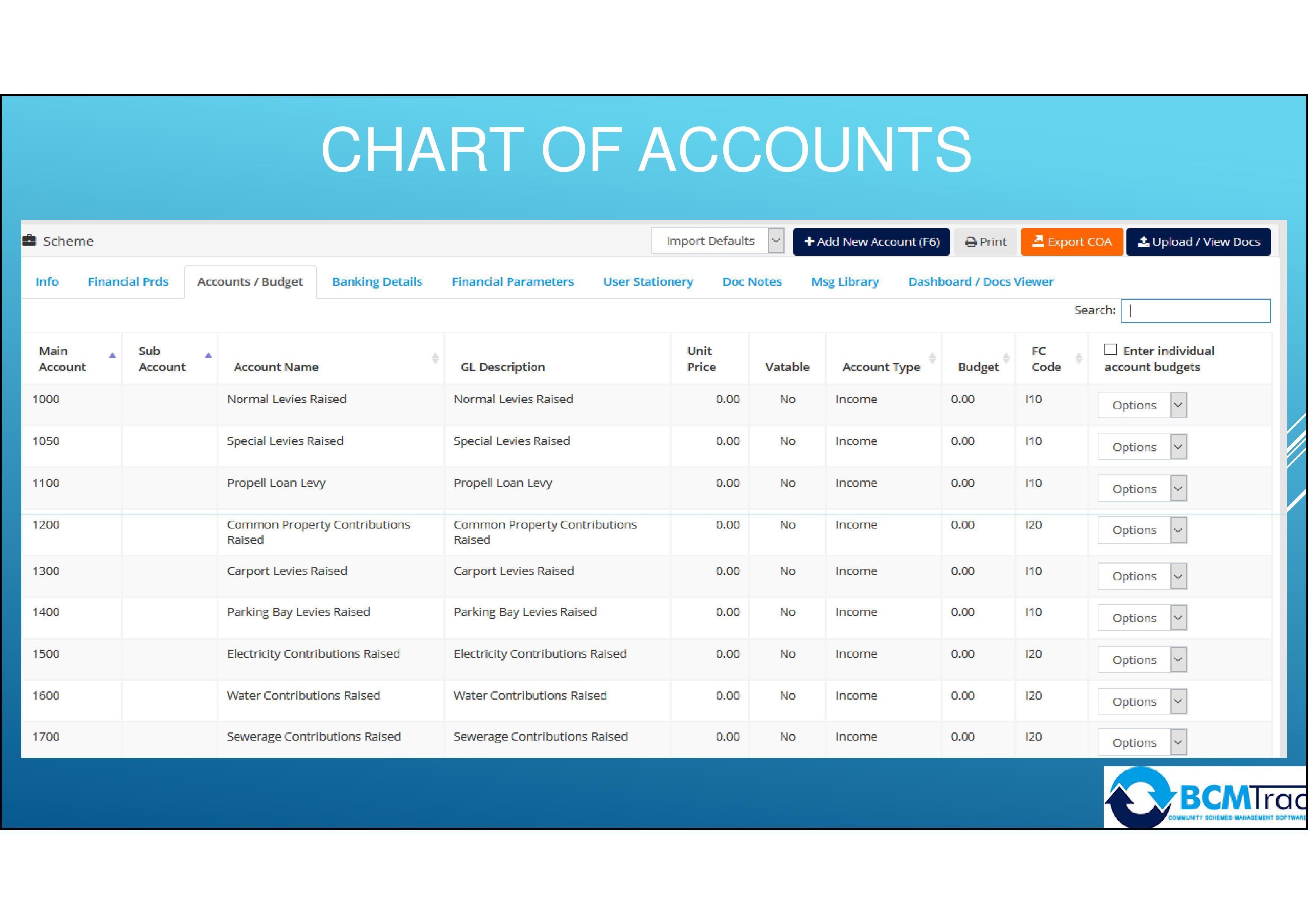Open Options dropdown for Carport Levies Raised
Viewport: 1308px width, 924px height.
pos(1142,576)
